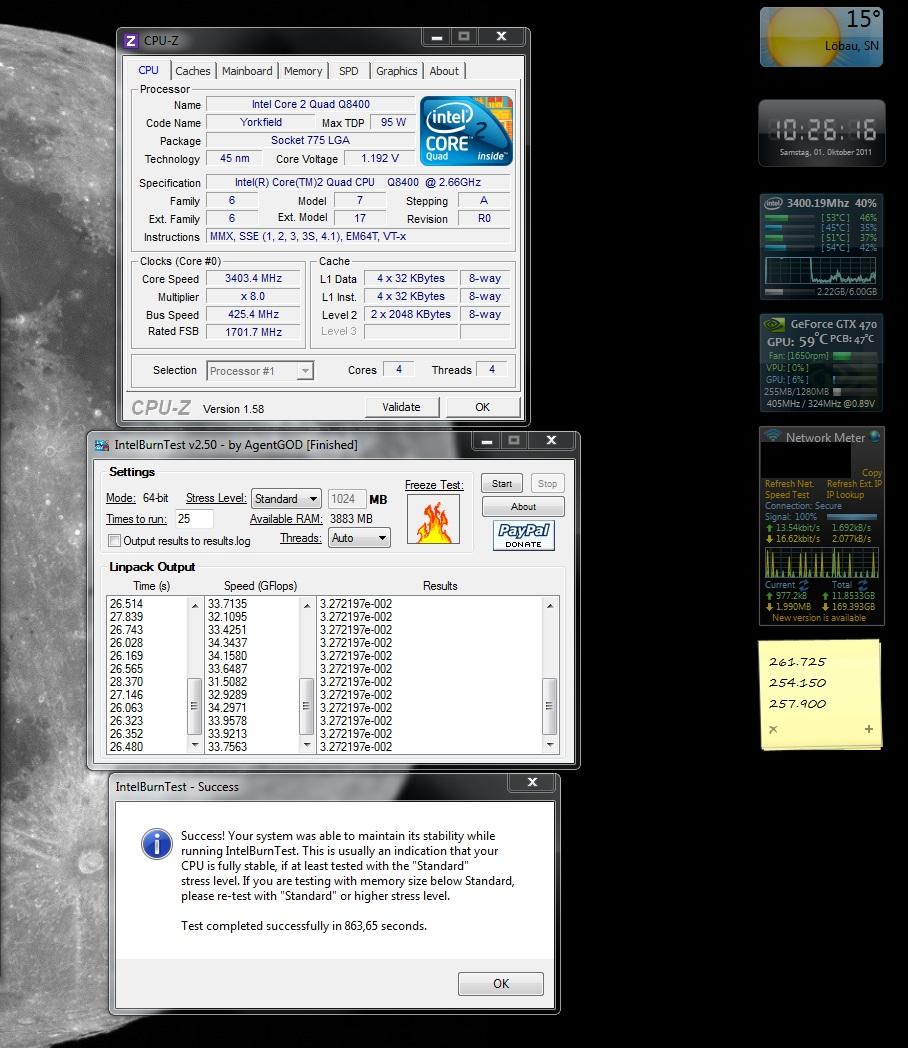
Task: Click the Stop button in IntelBurnTest
Action: [547, 483]
